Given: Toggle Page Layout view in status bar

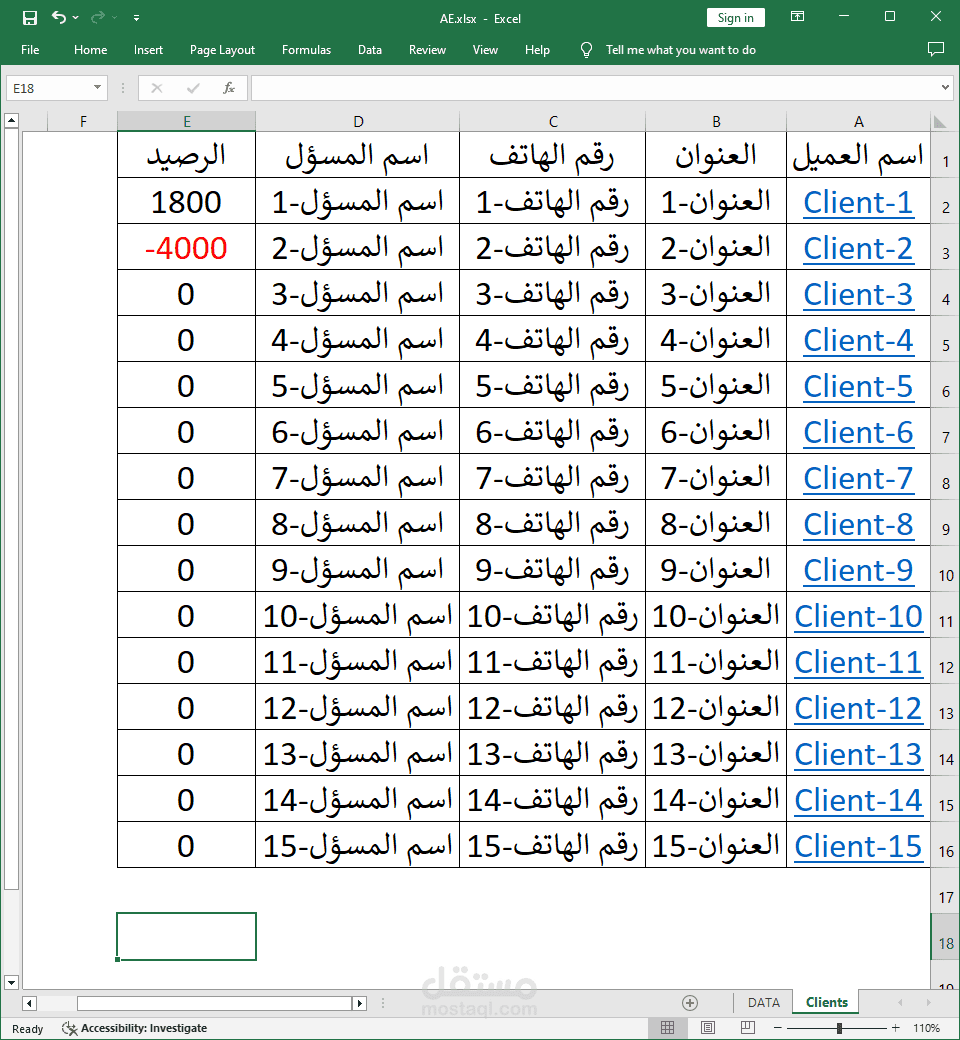Looking at the screenshot, I should (x=707, y=1027).
